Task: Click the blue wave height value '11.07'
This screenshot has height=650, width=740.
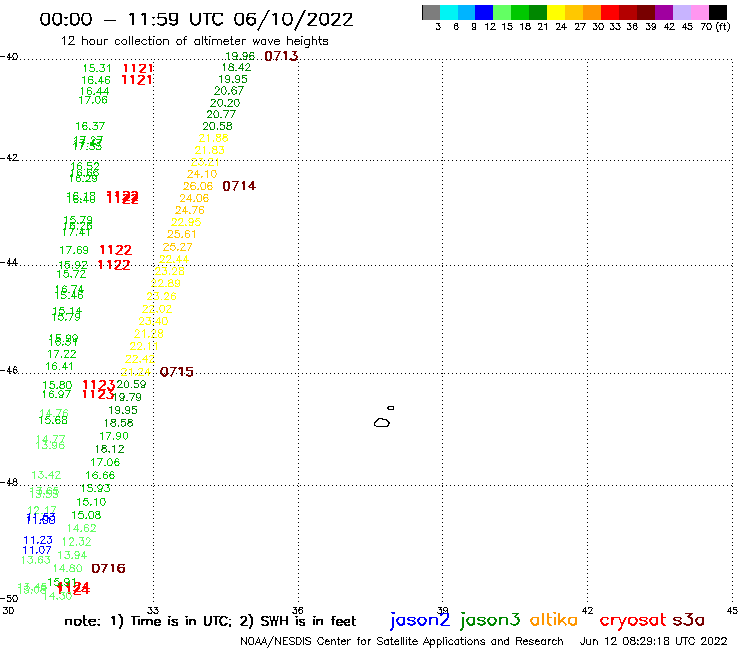Action: coord(37,550)
